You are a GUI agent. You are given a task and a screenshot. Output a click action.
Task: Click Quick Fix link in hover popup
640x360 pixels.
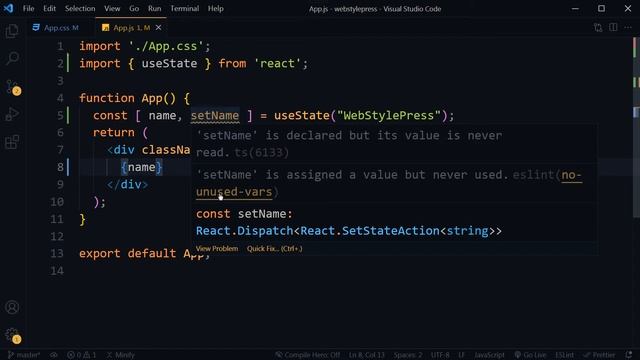[274, 249]
